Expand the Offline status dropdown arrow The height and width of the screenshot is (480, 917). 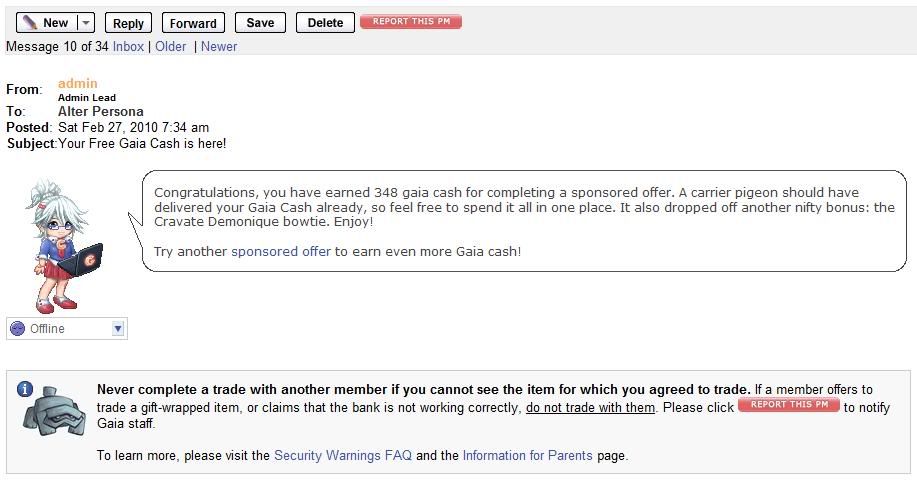point(118,329)
